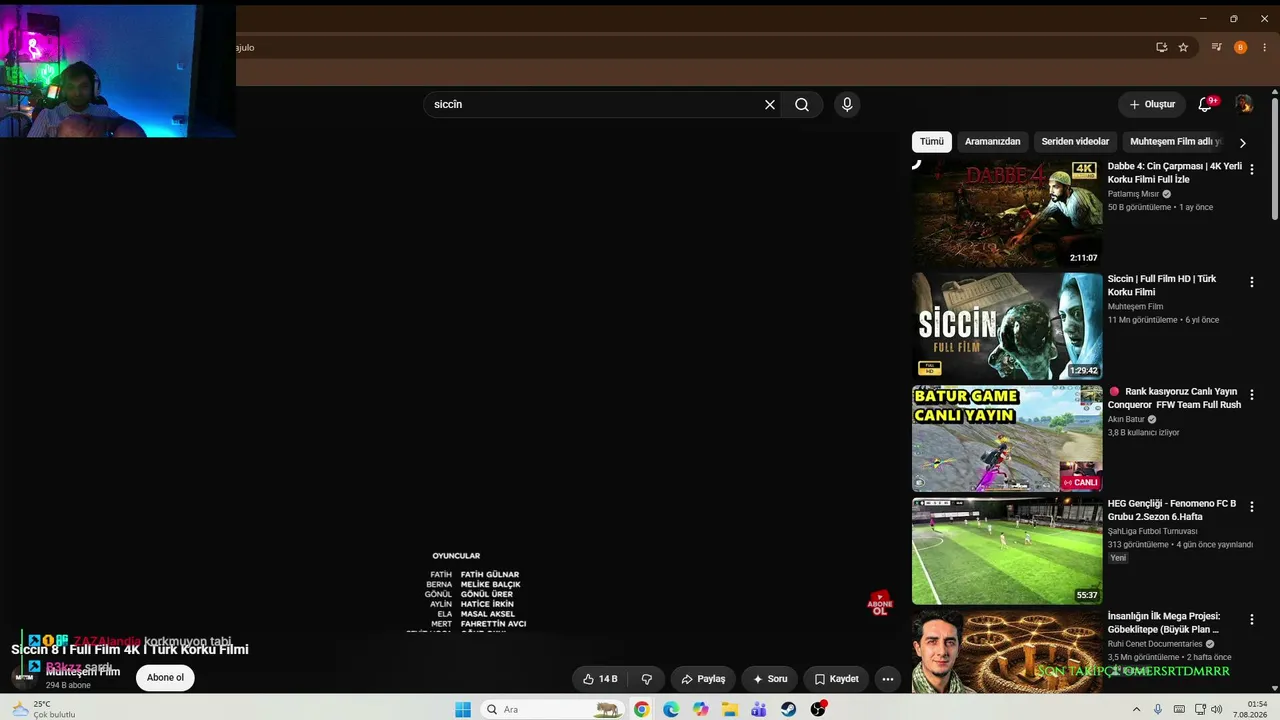
Task: Show hidden system tray icons
Action: coord(1136,709)
